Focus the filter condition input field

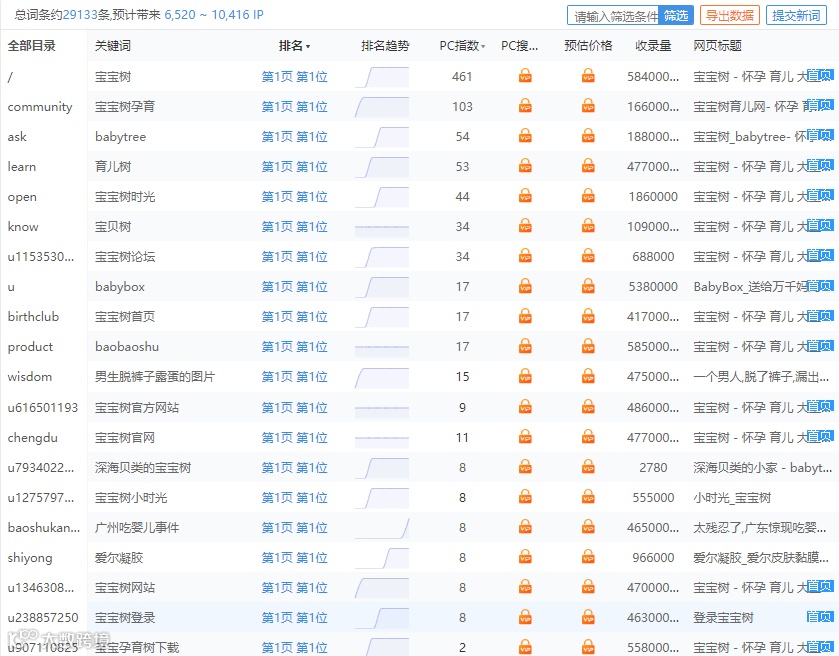point(613,16)
